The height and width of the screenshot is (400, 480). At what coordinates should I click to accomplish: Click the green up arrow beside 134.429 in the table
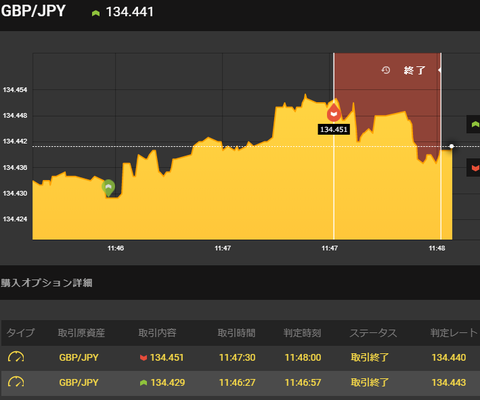(x=143, y=383)
